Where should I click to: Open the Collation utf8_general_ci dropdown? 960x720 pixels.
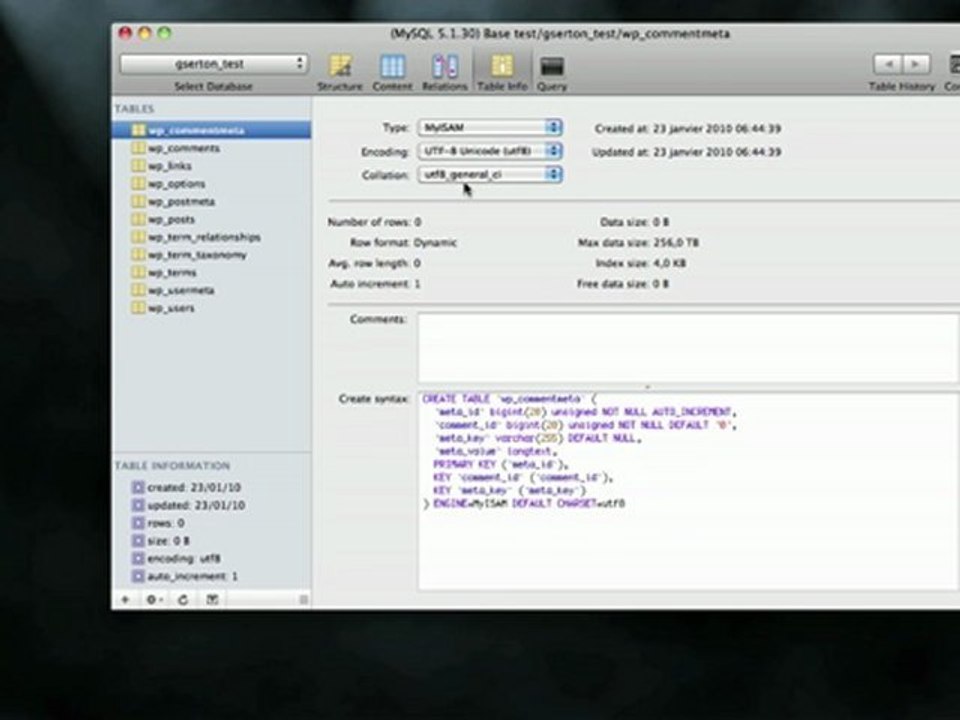point(490,174)
